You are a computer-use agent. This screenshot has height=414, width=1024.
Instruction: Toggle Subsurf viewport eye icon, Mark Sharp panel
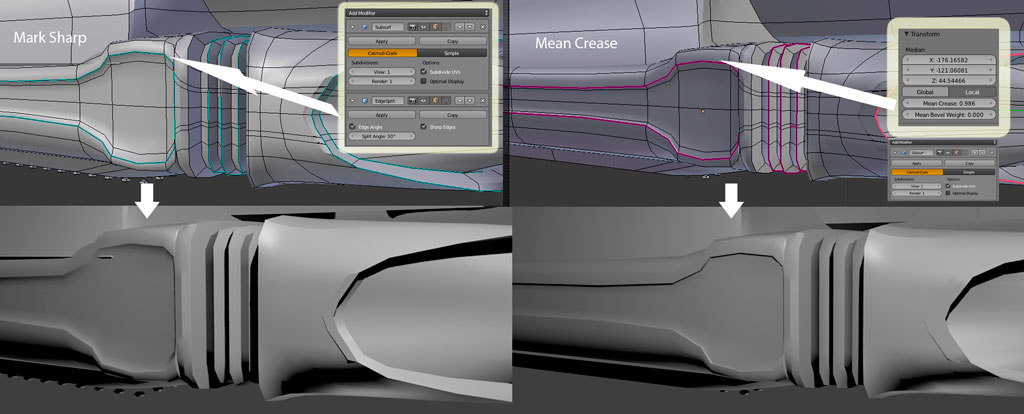[x=423, y=27]
